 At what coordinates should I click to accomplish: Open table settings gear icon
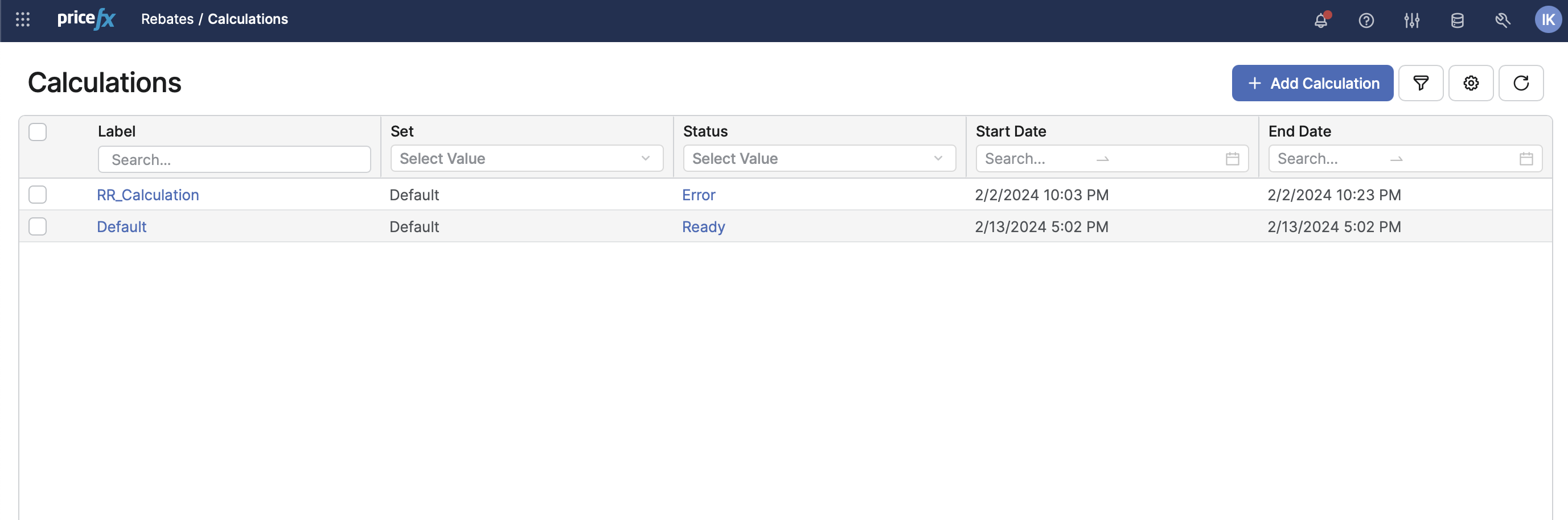pyautogui.click(x=1471, y=83)
